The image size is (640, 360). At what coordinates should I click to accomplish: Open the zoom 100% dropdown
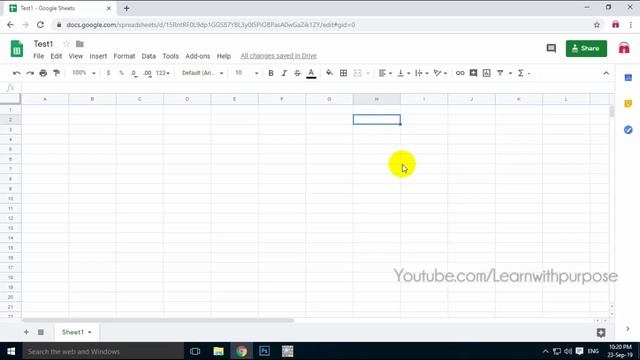click(84, 73)
